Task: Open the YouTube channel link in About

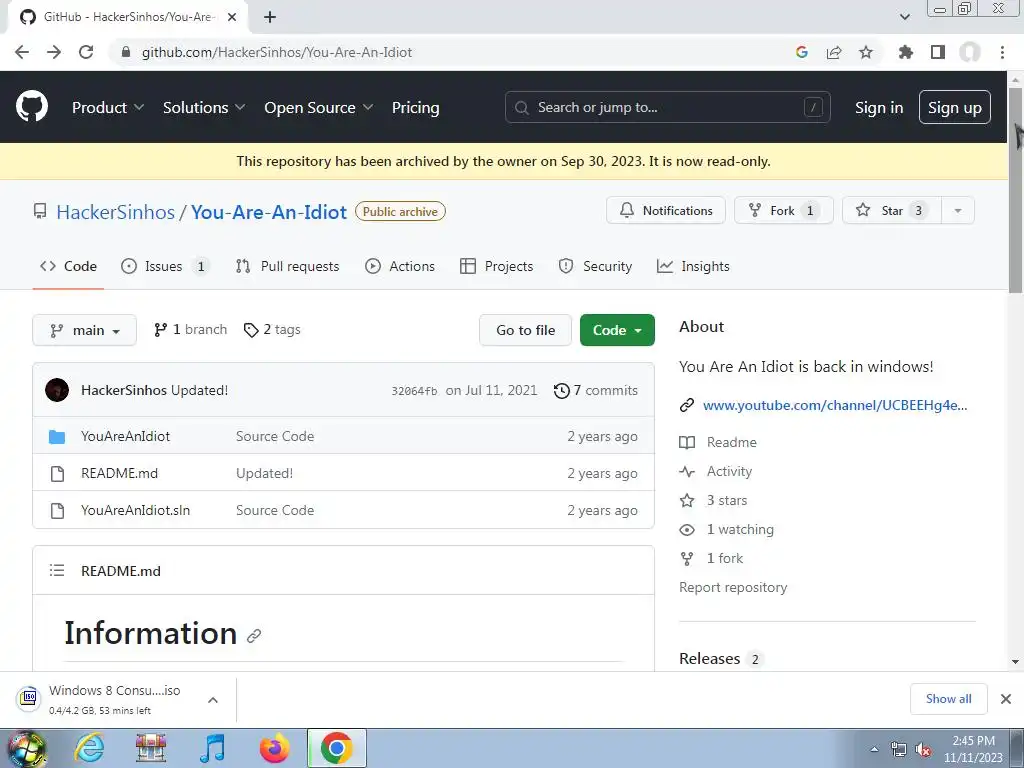Action: (x=835, y=405)
